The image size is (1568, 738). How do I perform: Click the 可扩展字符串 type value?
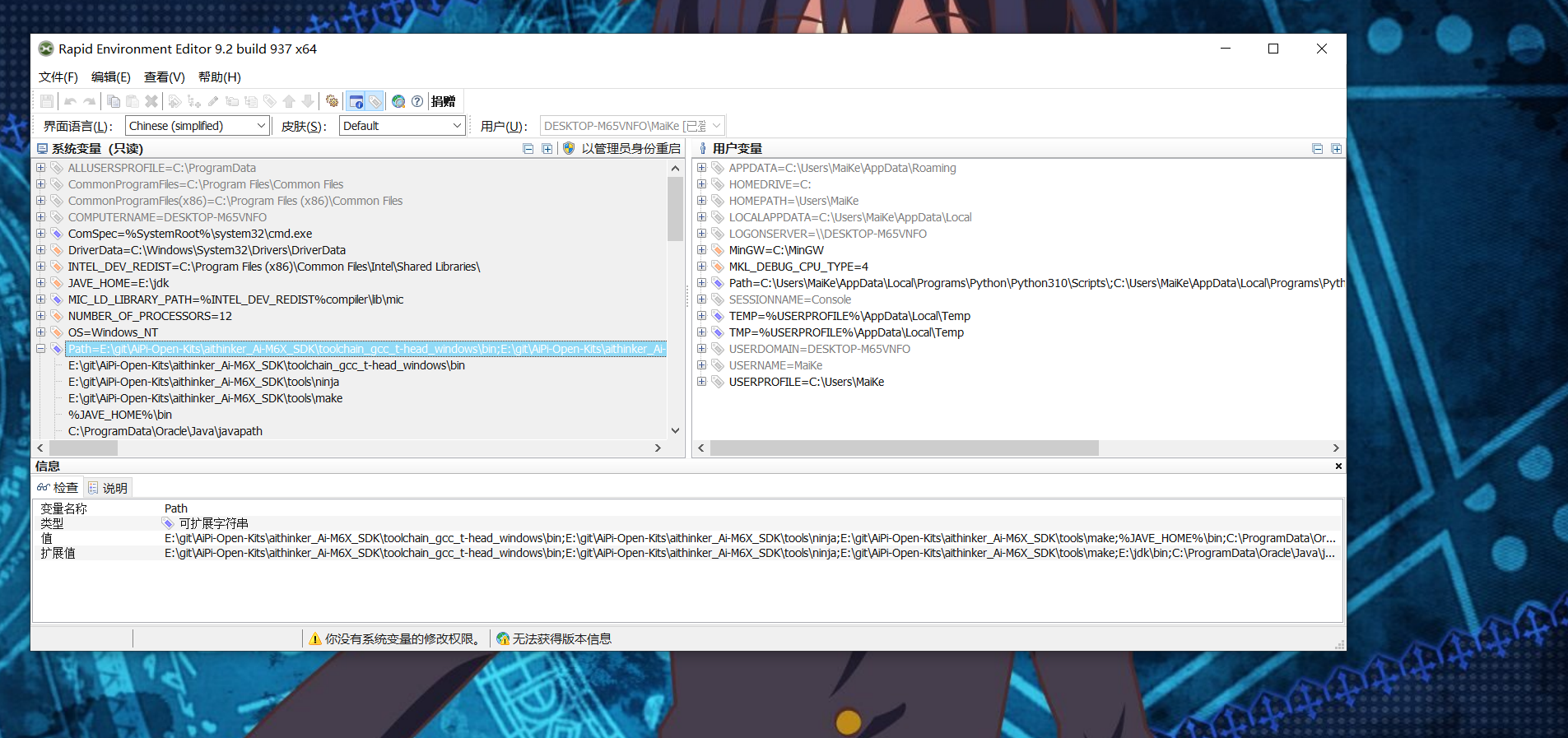[x=213, y=523]
